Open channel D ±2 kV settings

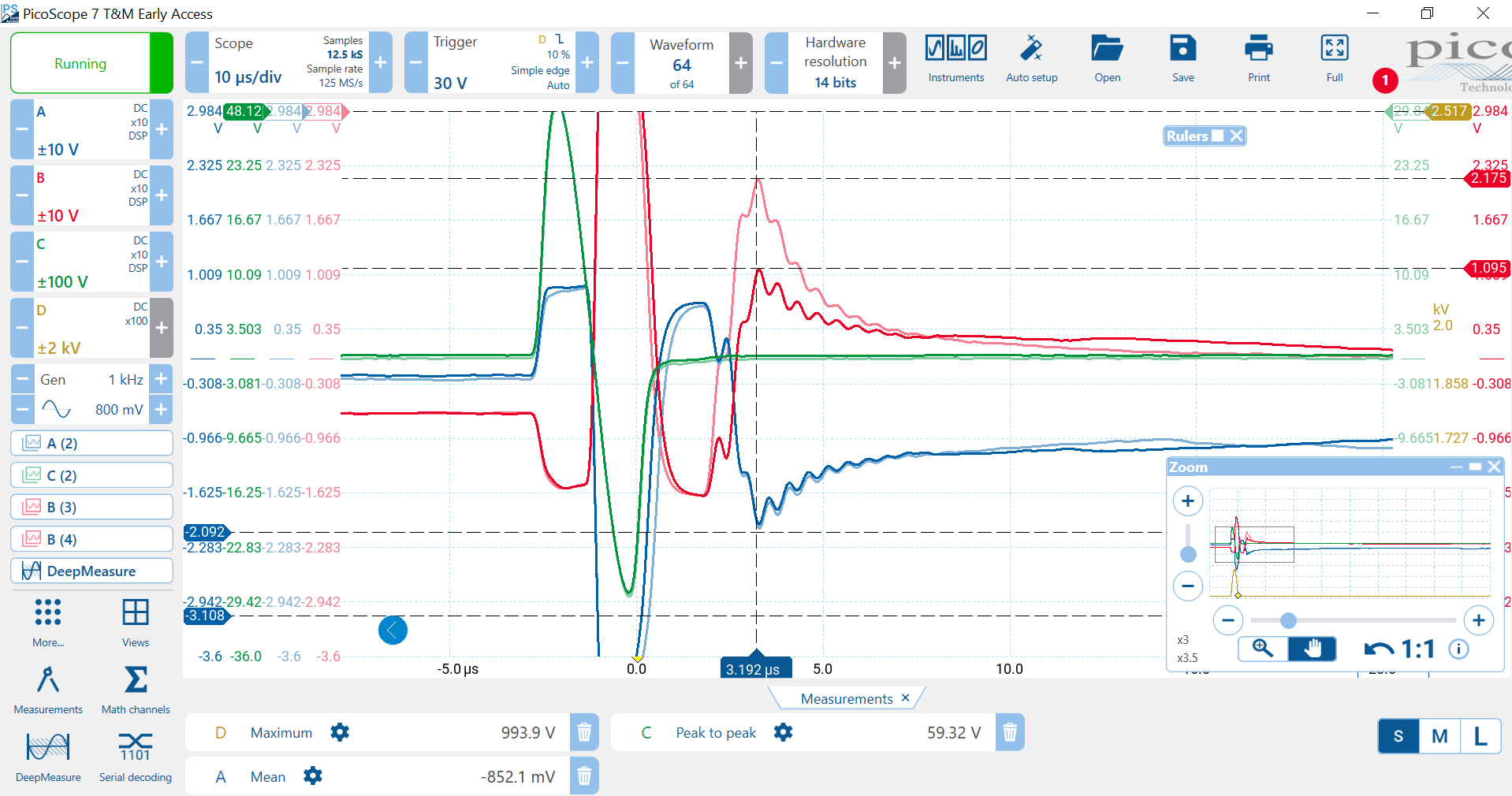point(91,328)
